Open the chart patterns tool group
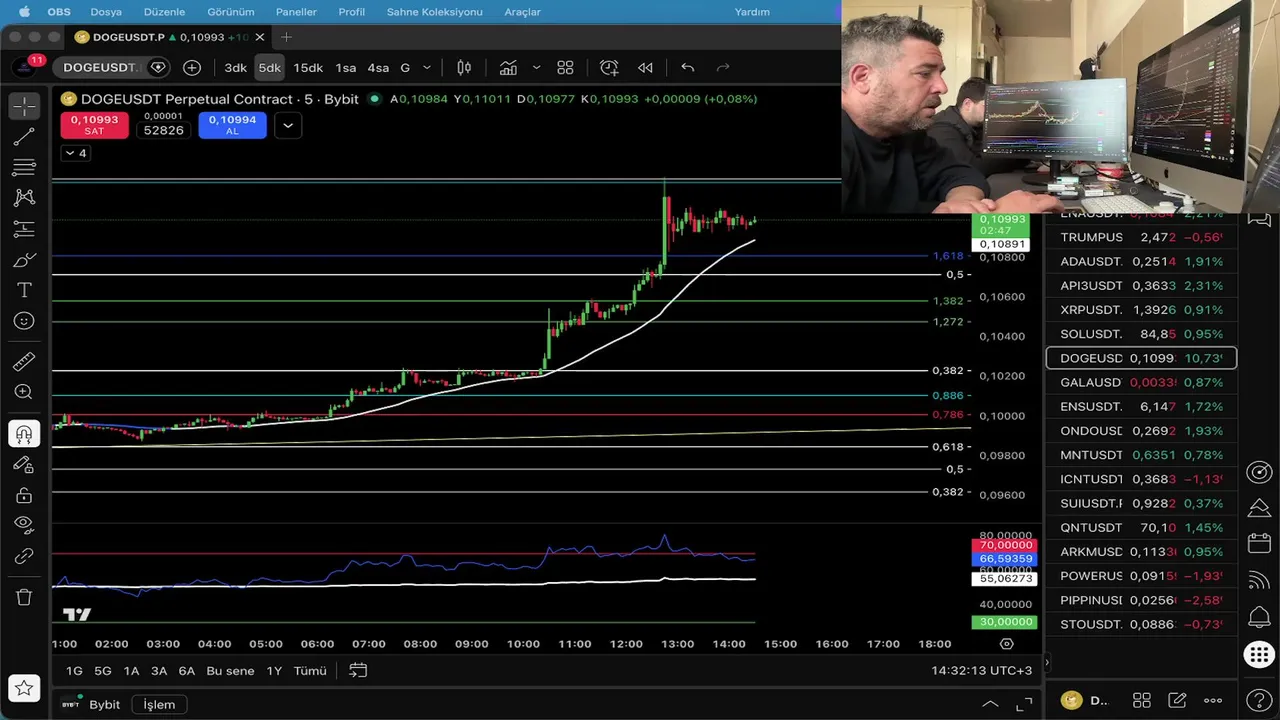 click(x=24, y=198)
